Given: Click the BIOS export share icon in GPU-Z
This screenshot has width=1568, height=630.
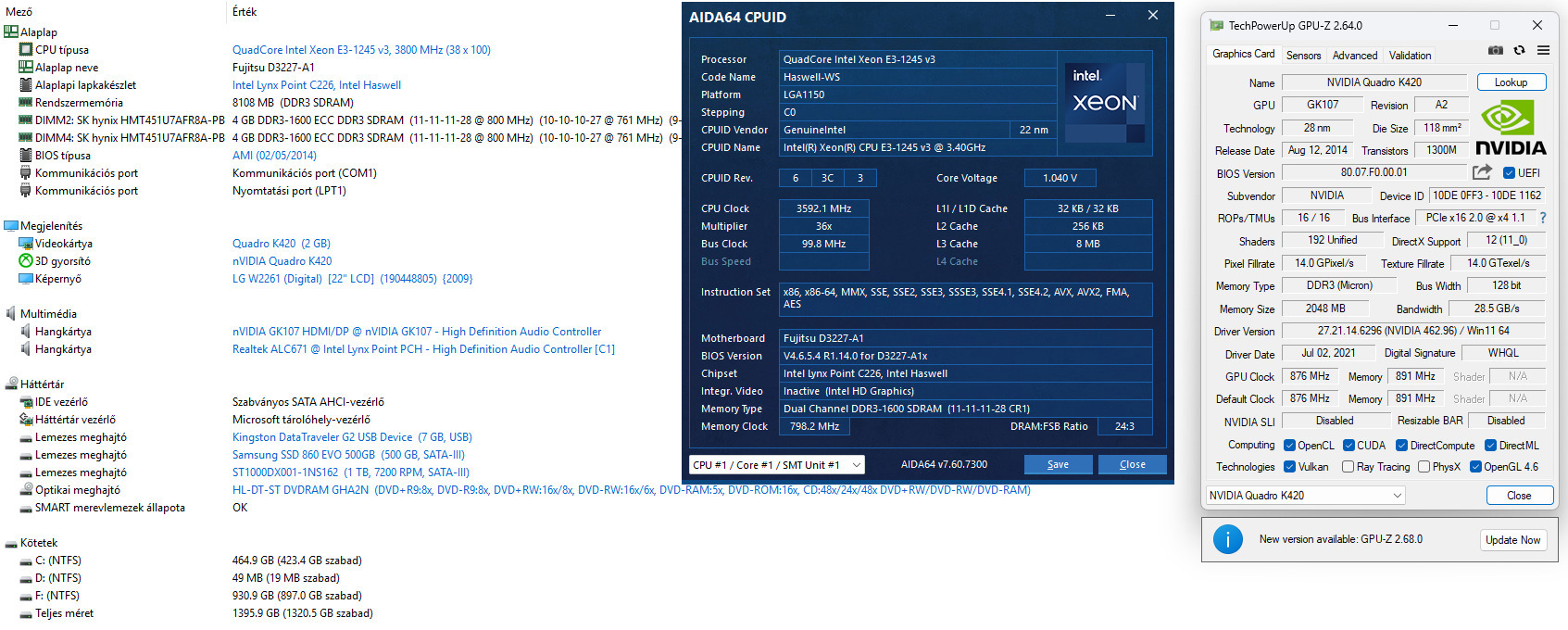Looking at the screenshot, I should pos(1482,172).
